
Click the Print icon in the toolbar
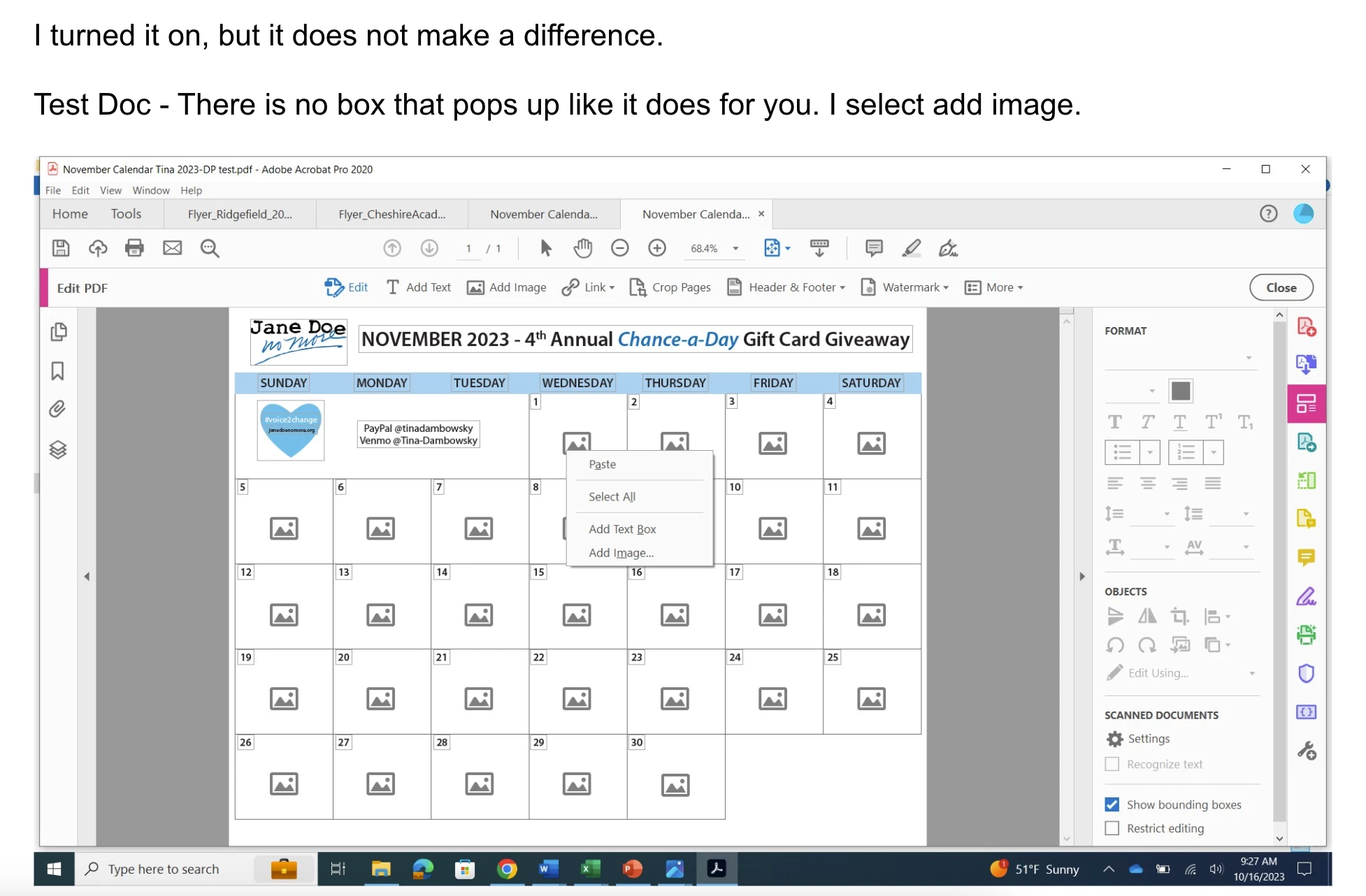click(x=134, y=248)
